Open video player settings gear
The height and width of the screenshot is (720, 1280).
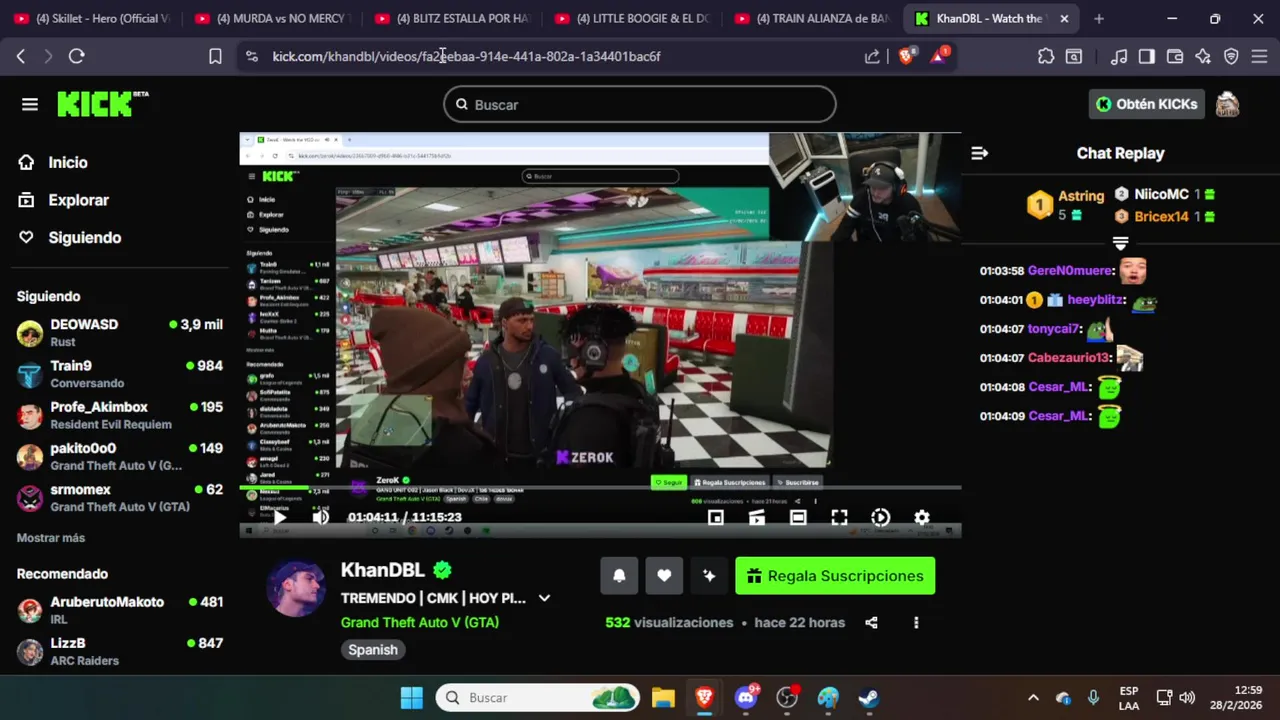tap(922, 517)
